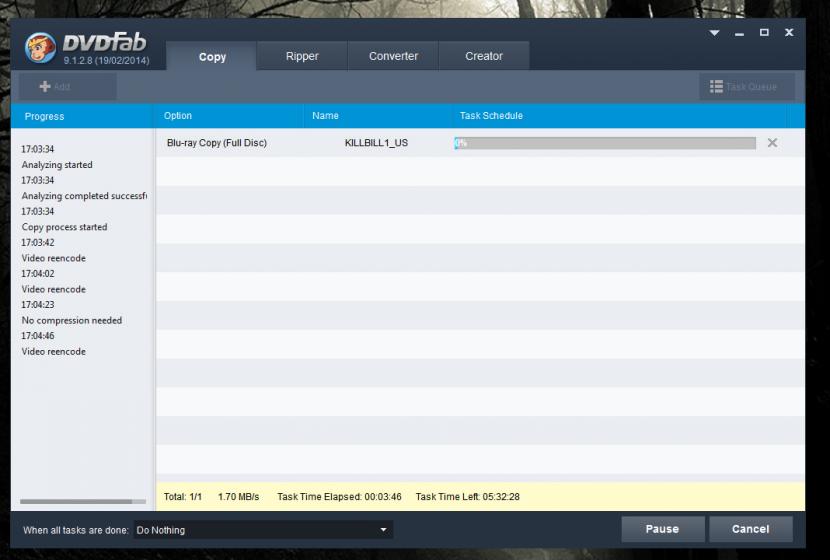The height and width of the screenshot is (560, 830).
Task: Click the 'Analyzing completed' log entry
Action: click(84, 196)
